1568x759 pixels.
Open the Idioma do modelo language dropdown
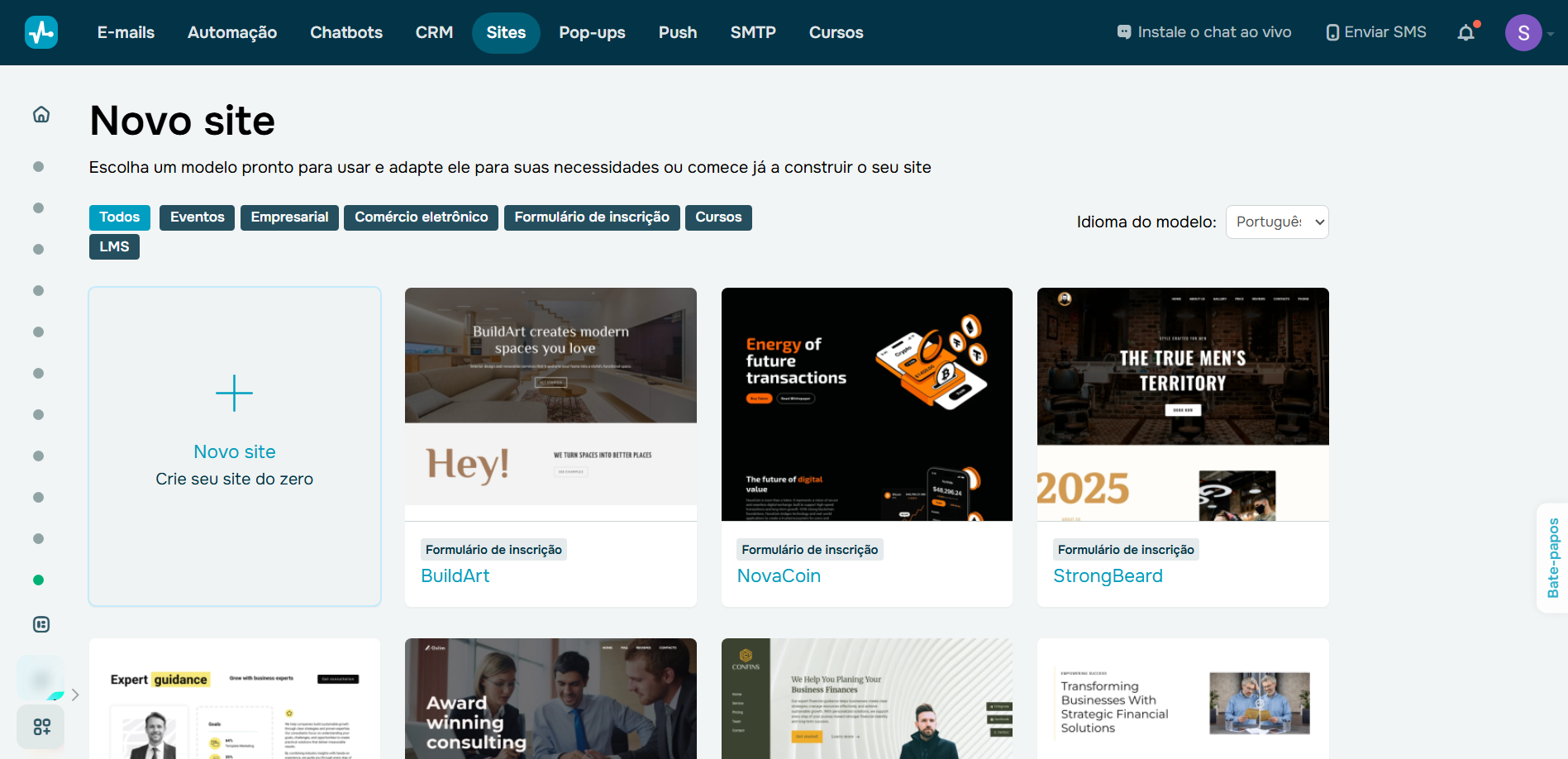coord(1277,222)
